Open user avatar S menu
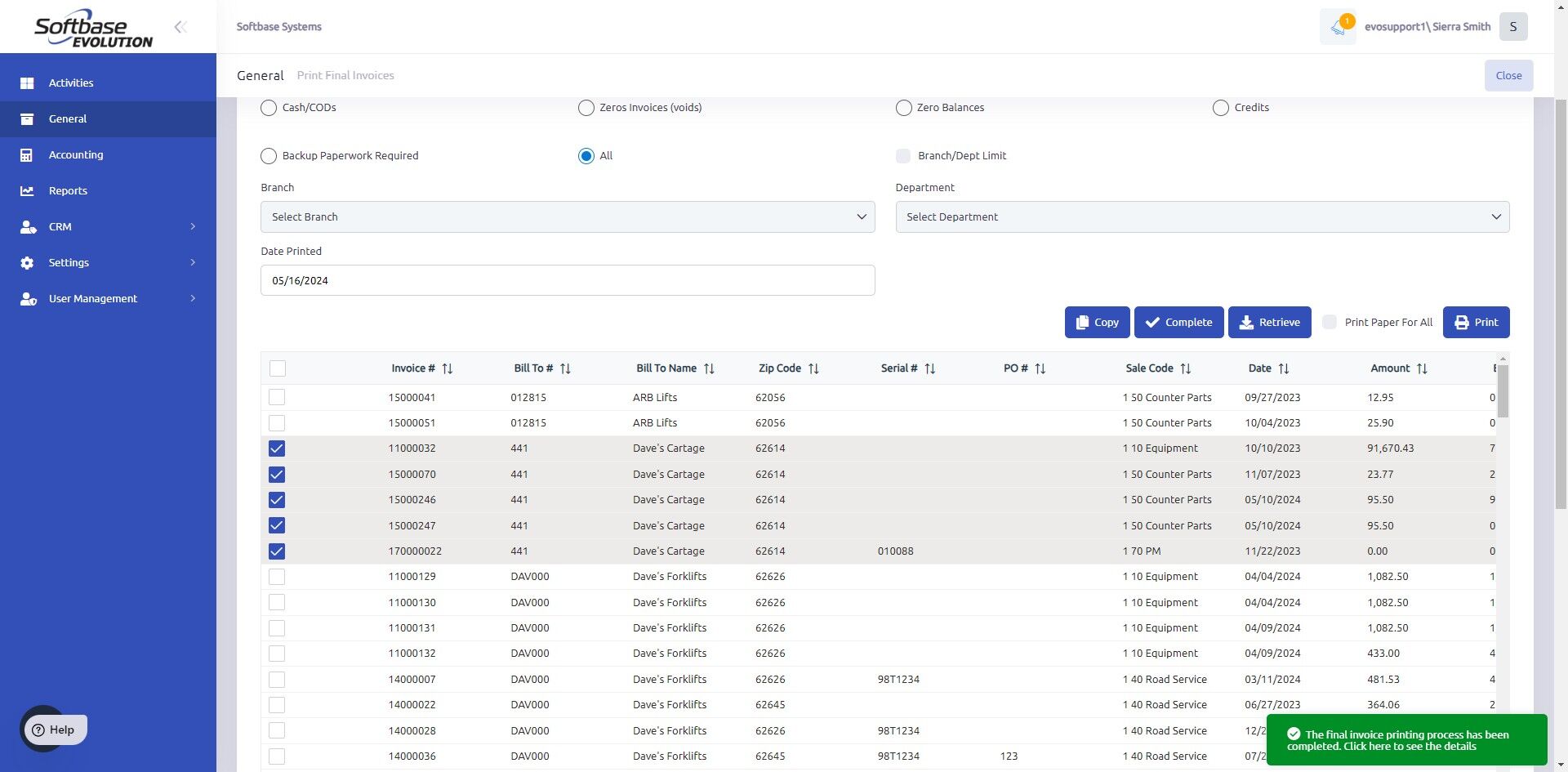Viewport: 1568px width, 772px height. pos(1513,27)
